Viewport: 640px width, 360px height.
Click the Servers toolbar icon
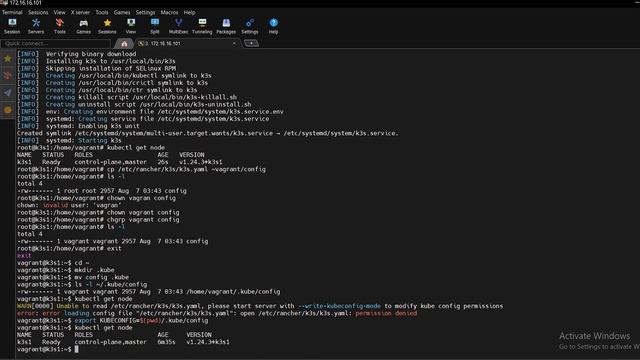(x=36, y=26)
